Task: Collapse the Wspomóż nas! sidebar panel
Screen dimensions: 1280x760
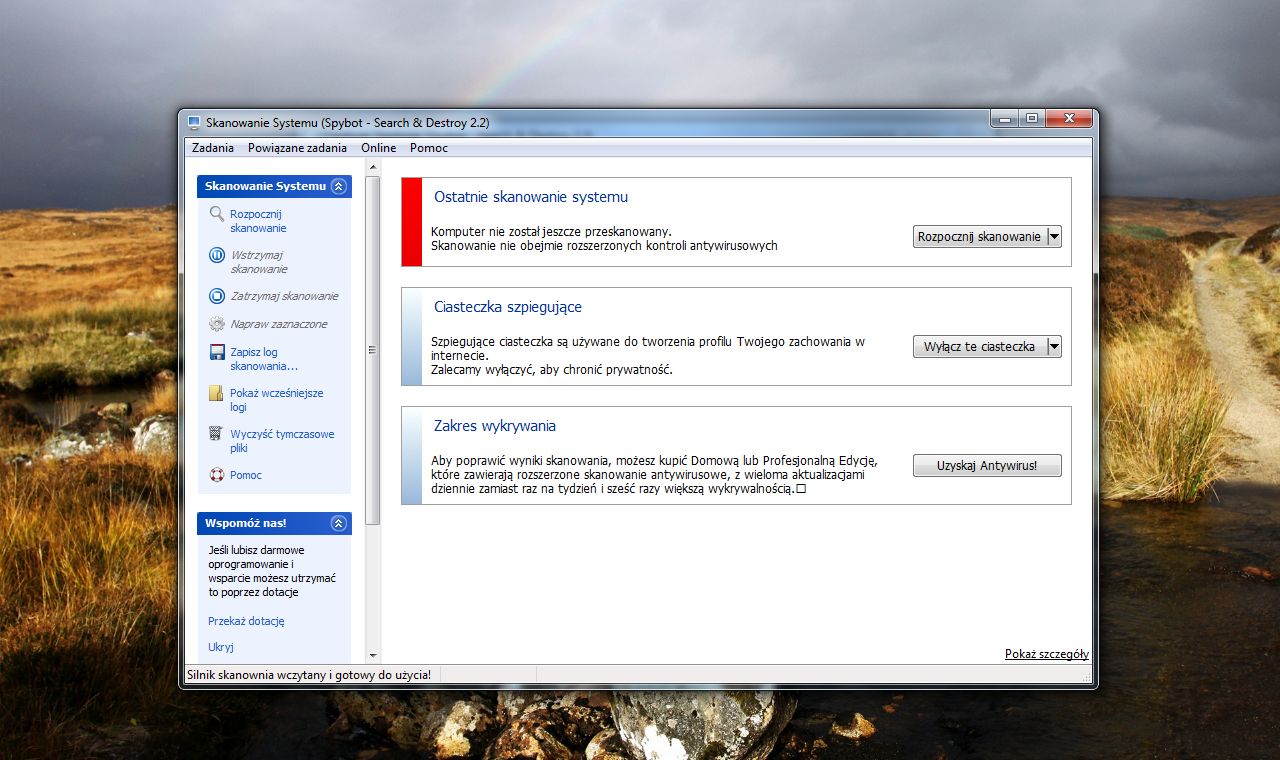Action: pos(338,523)
